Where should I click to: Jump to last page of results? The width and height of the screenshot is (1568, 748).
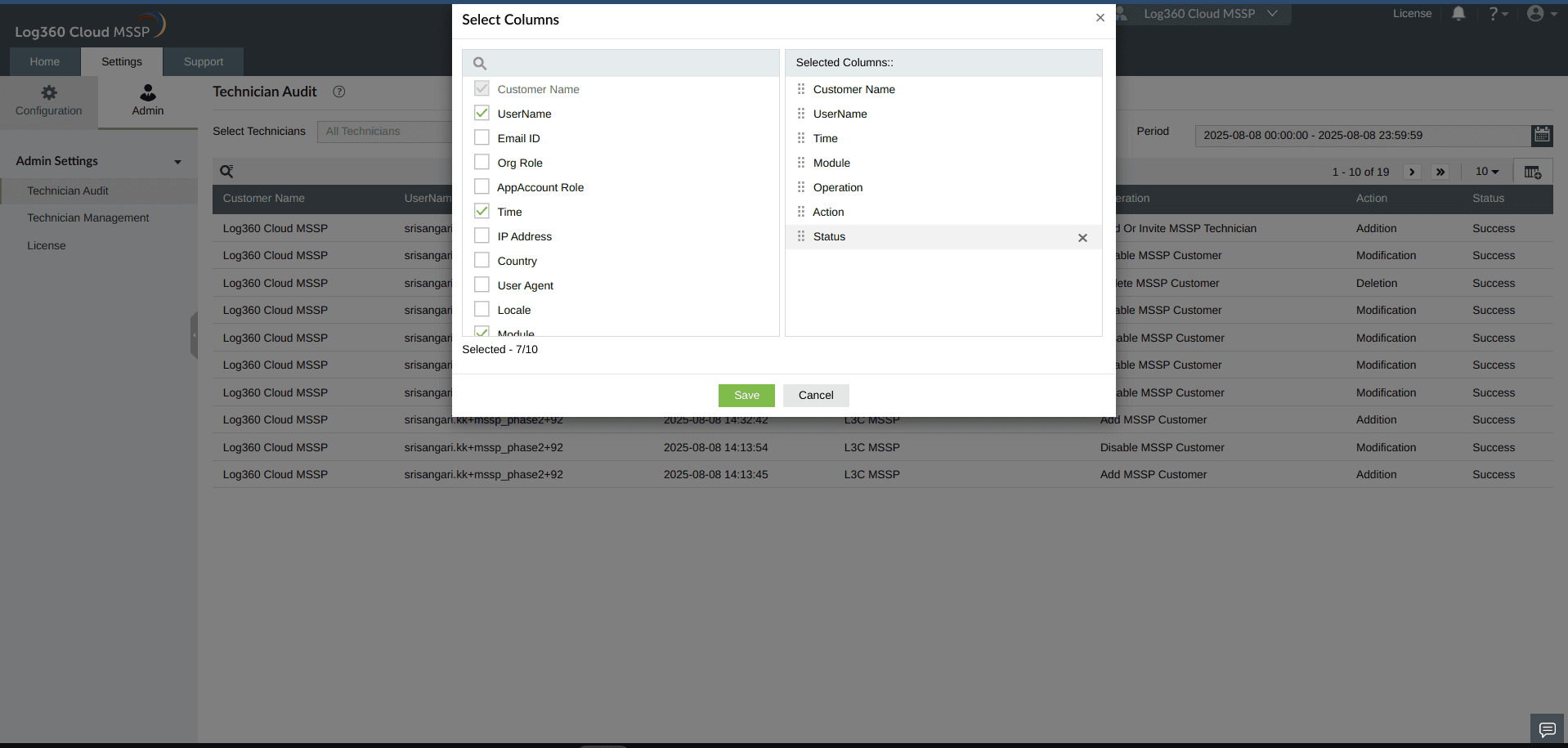pyautogui.click(x=1440, y=172)
